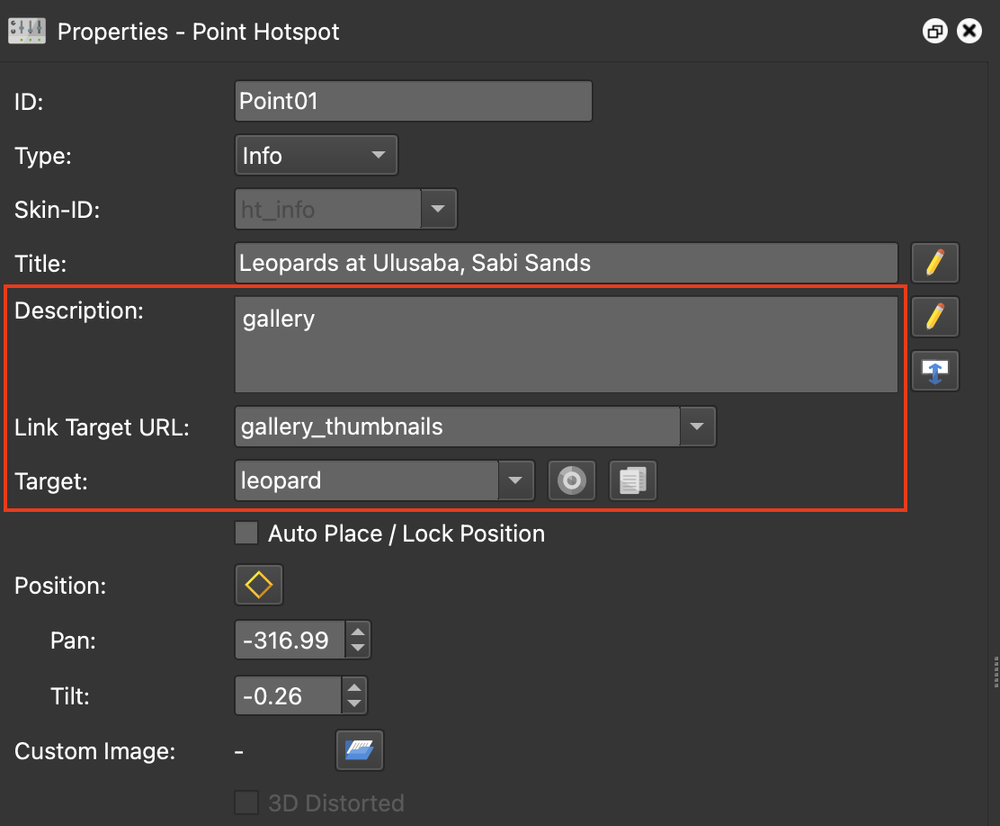
Task: Click the blue expand icon below Description pencil
Action: coord(935,371)
